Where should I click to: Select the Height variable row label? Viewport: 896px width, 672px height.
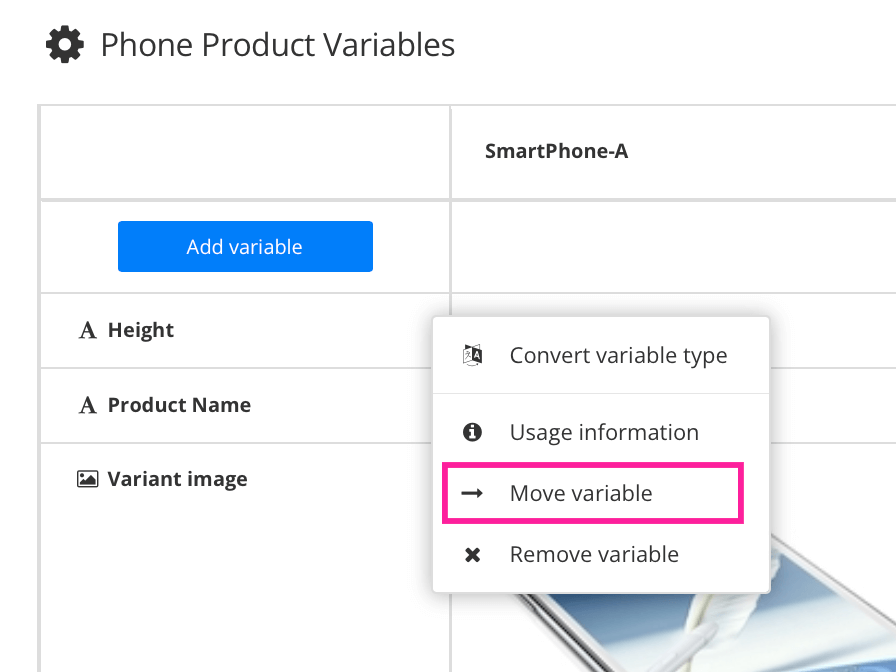click(141, 330)
